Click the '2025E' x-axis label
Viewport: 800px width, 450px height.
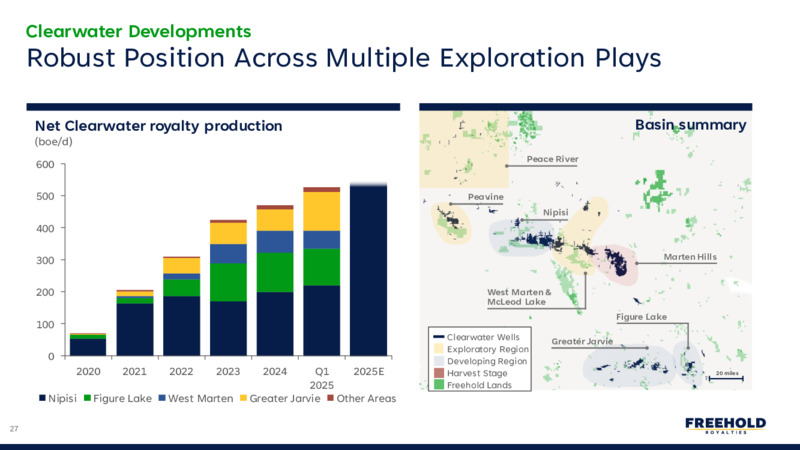[x=369, y=371]
